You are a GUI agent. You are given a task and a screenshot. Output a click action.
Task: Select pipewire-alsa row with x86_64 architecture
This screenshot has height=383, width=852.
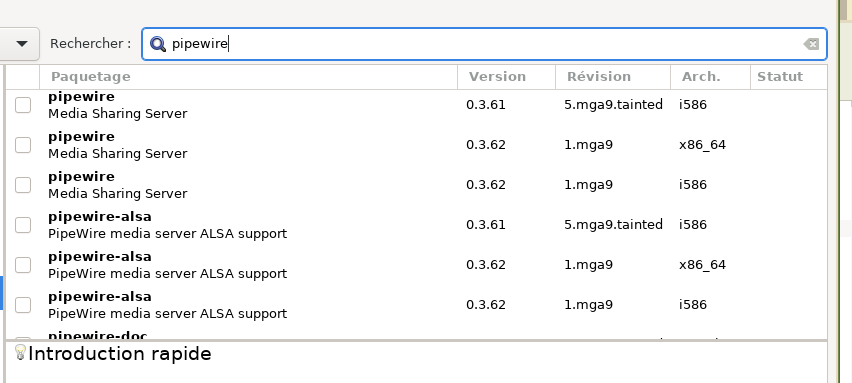pyautogui.click(x=416, y=265)
